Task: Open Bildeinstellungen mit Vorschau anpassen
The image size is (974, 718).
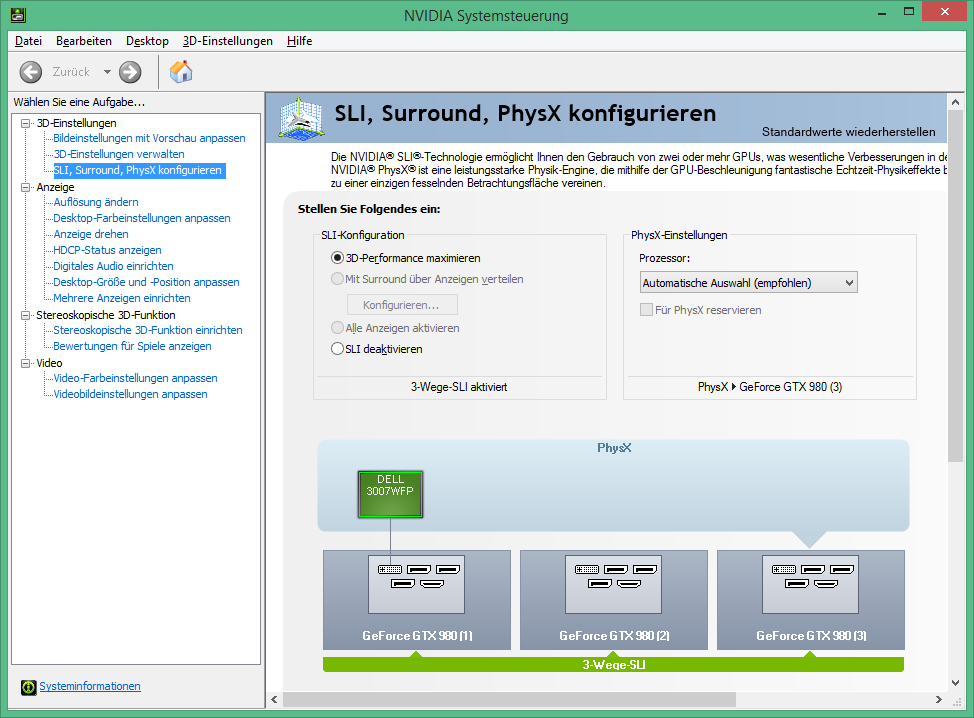Action: (x=149, y=138)
